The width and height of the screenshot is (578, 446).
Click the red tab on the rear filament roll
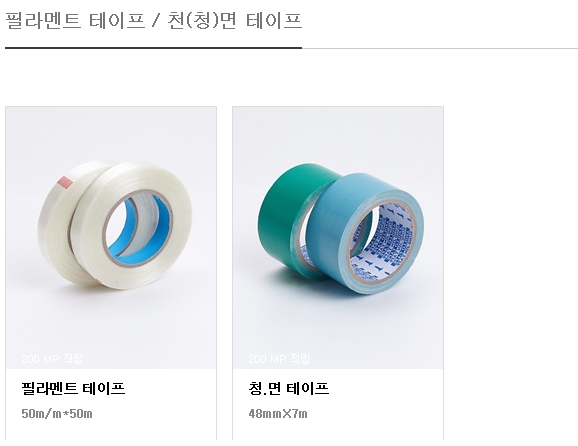[x=65, y=182]
